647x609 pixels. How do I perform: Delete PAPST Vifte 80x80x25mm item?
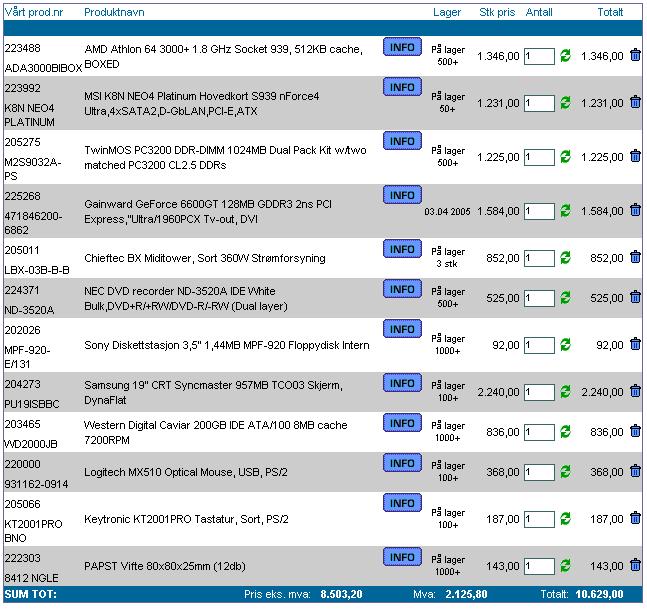[635, 565]
